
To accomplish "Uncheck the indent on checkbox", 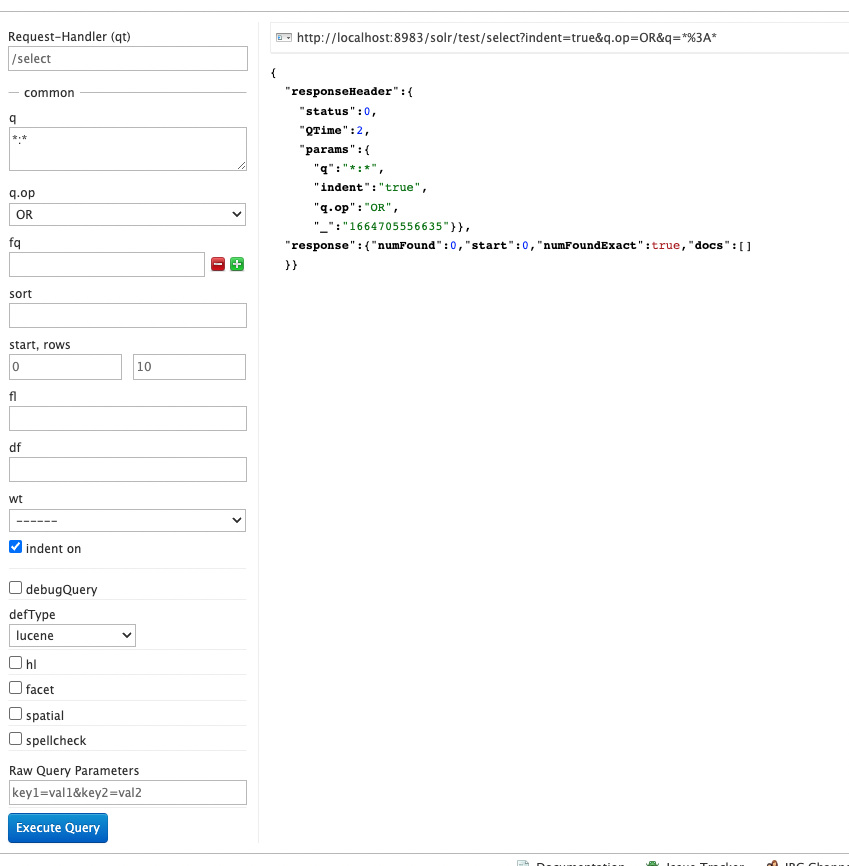I will [x=16, y=547].
